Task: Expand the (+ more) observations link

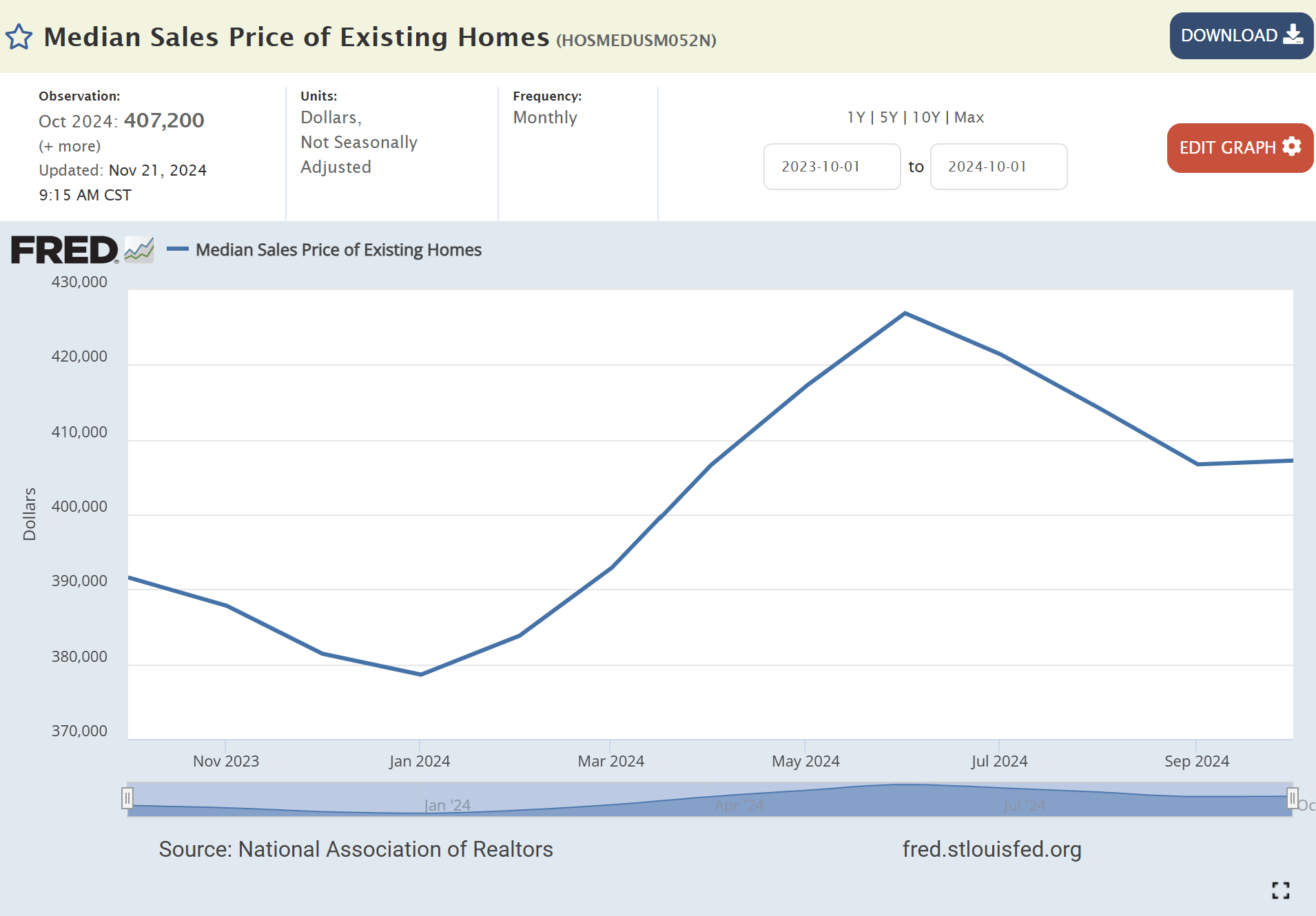Action: [70, 146]
